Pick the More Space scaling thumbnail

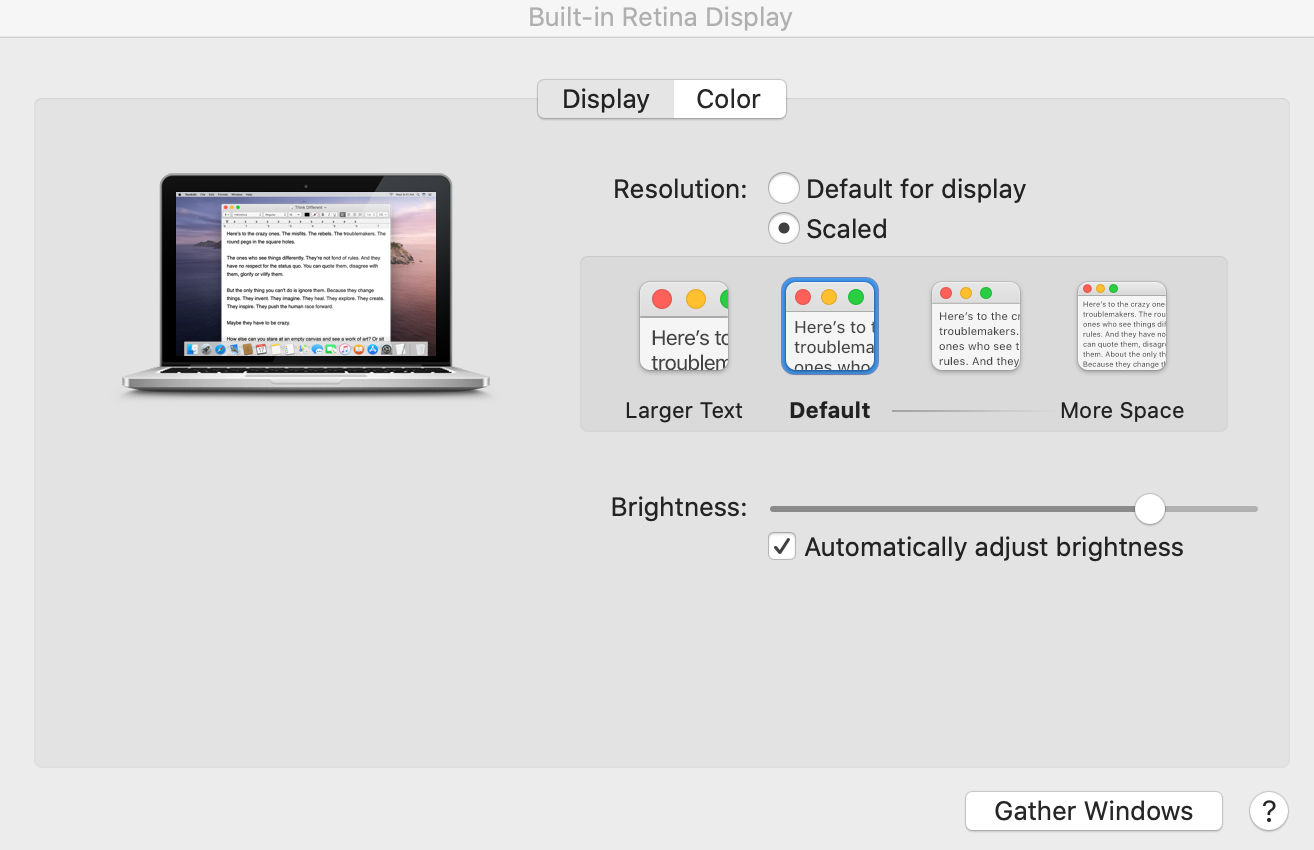click(1122, 327)
